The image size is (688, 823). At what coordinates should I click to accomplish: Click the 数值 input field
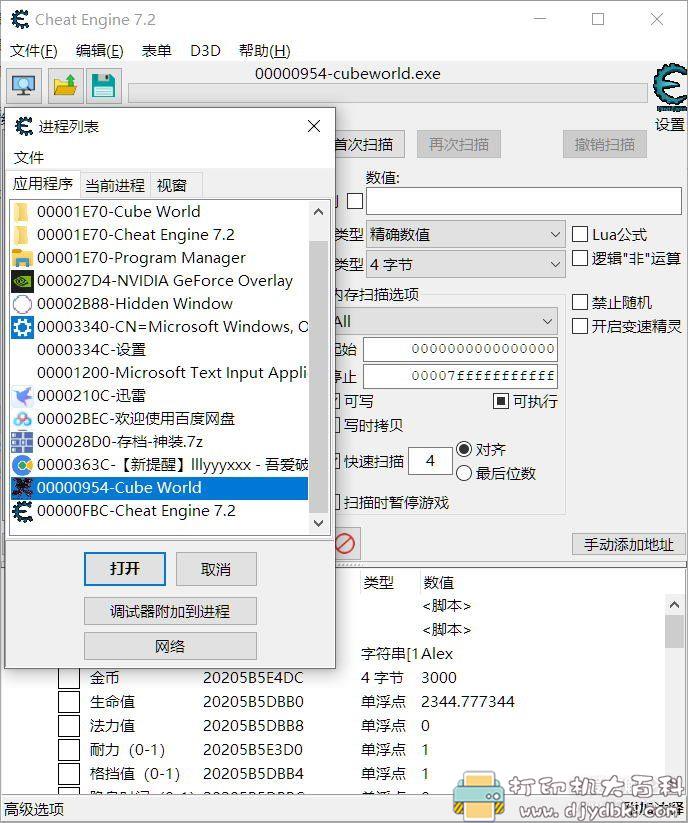click(524, 201)
